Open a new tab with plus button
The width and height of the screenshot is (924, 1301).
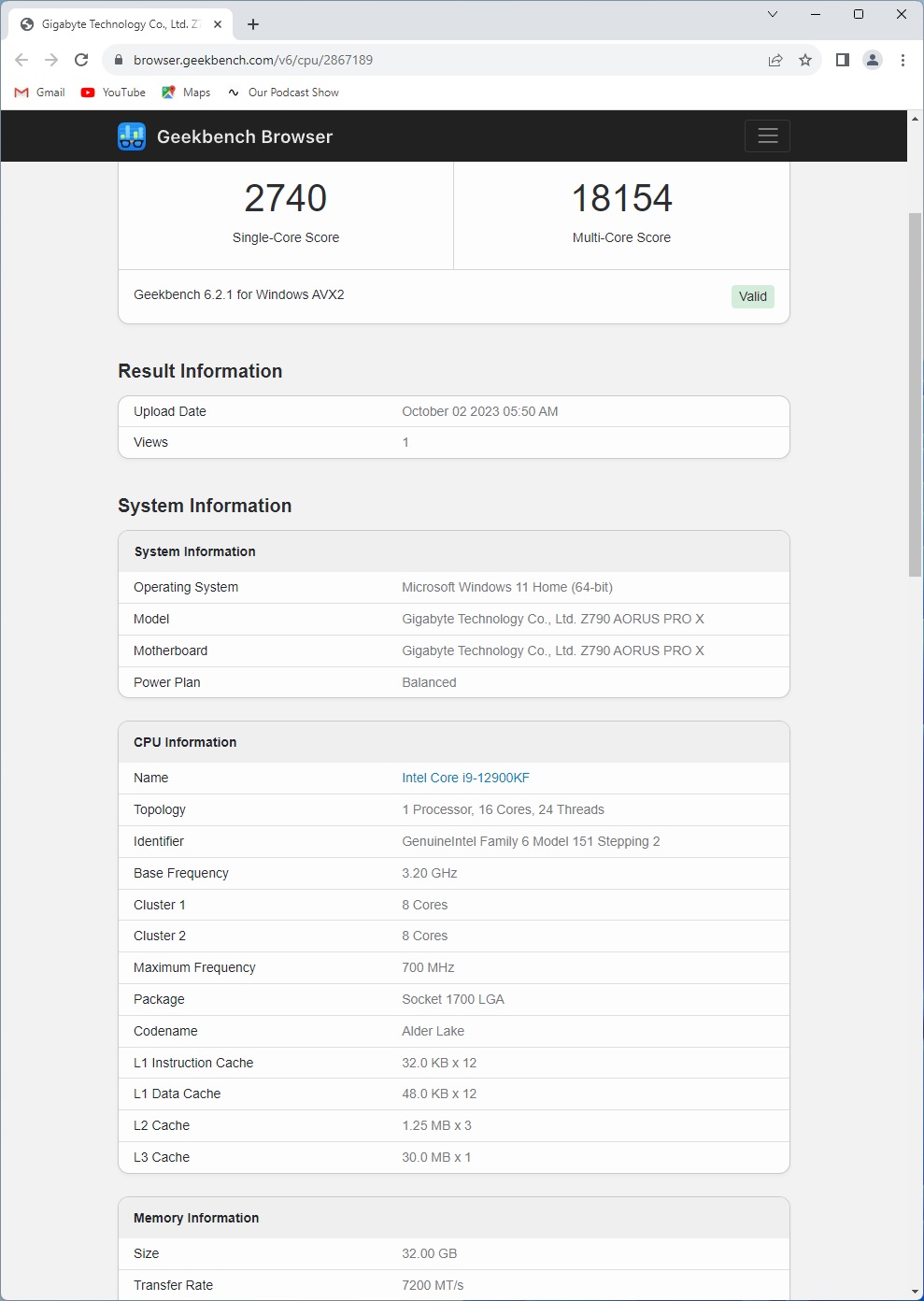(x=253, y=24)
